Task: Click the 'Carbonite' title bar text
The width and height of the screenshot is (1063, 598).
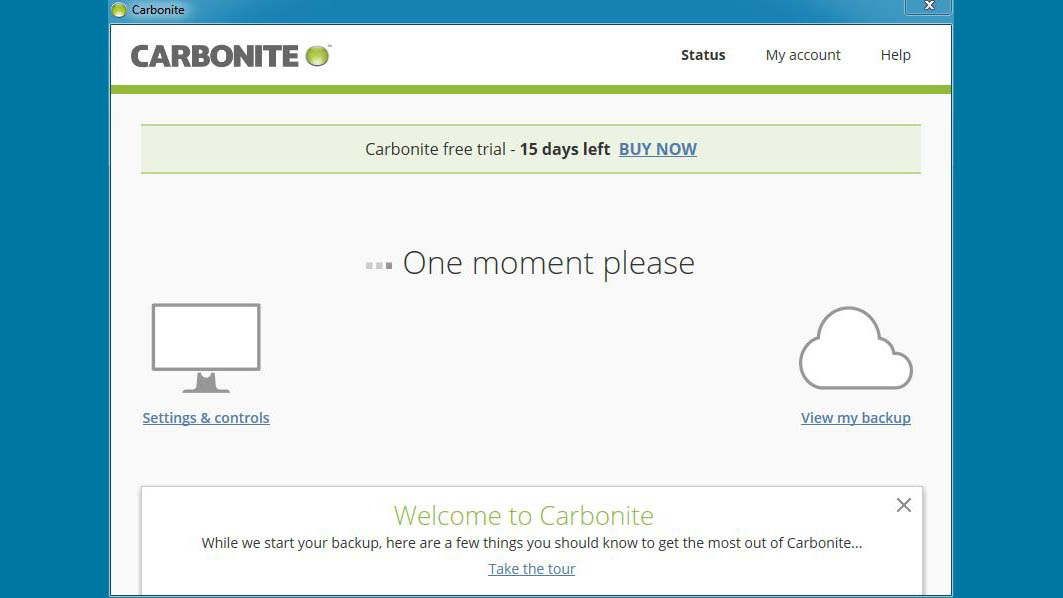Action: point(158,10)
